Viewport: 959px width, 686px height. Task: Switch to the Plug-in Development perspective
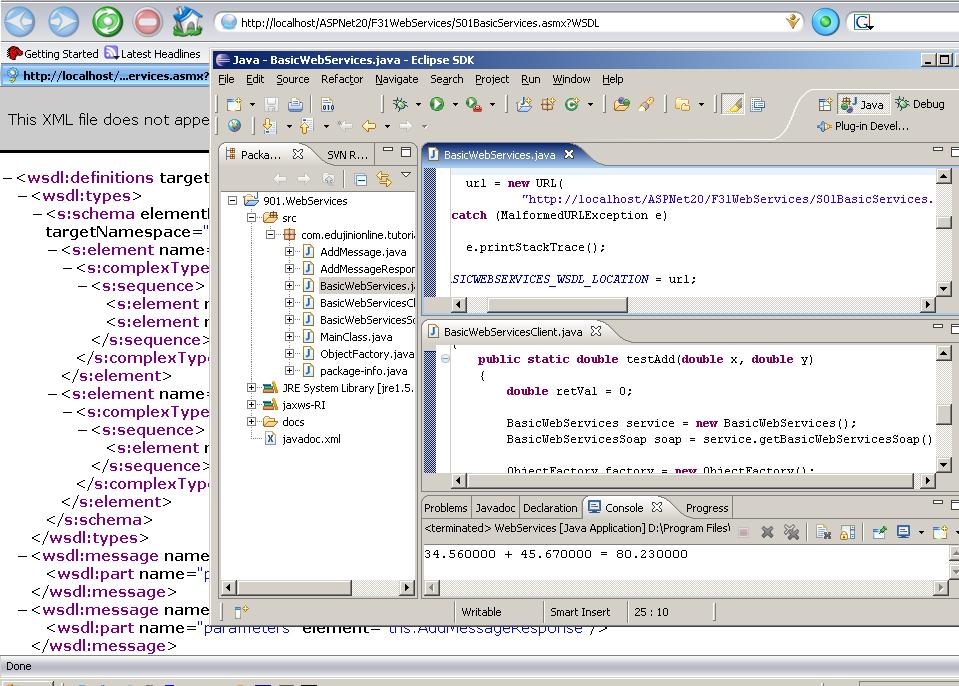coord(863,126)
